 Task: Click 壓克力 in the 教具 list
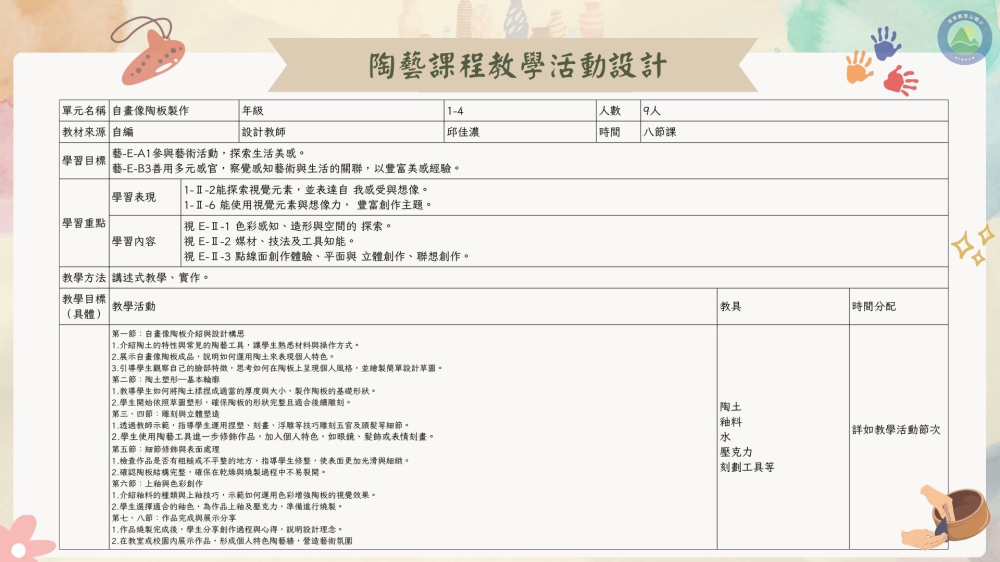click(x=737, y=452)
